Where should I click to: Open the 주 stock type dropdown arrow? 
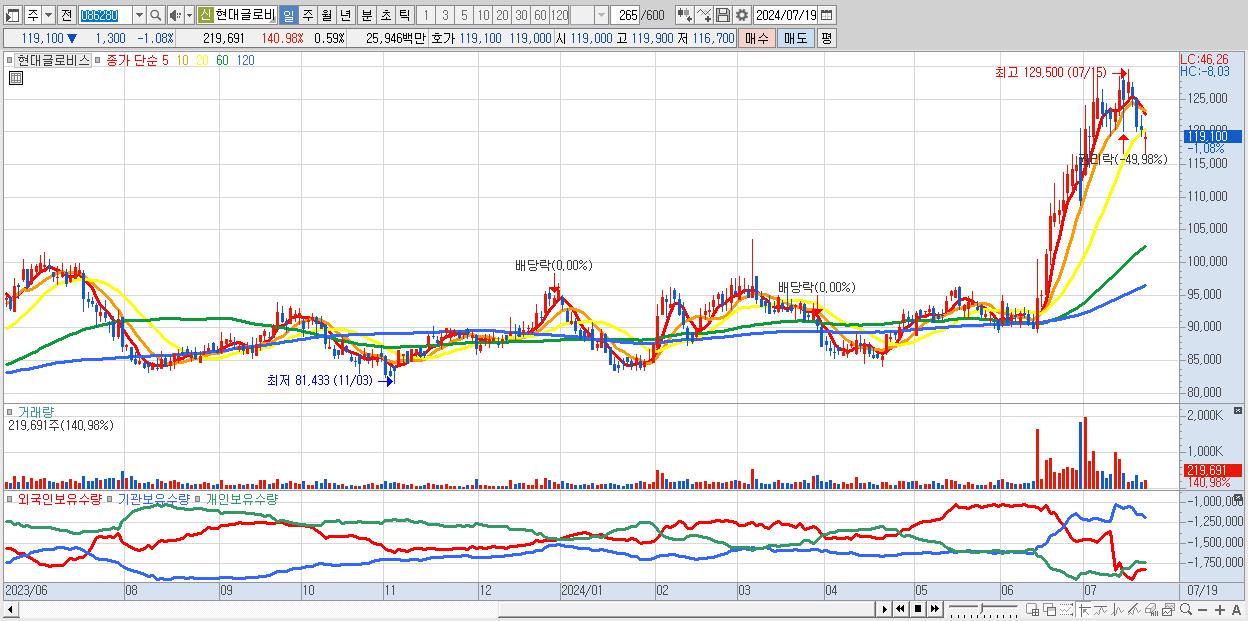point(48,16)
